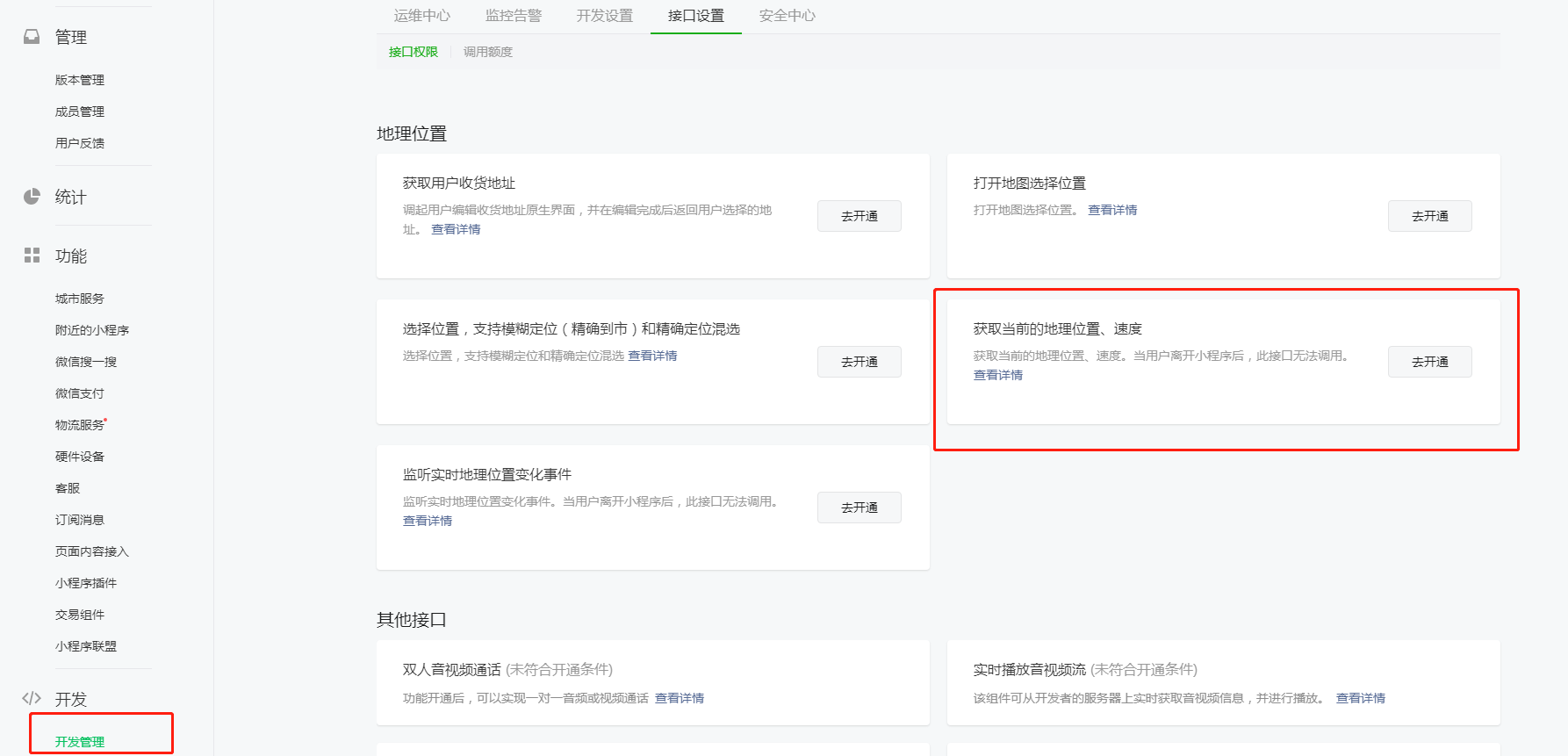This screenshot has width=1568, height=756.
Task: Click 去开通 for 获取当前的地理位置、速度
Action: click(1430, 362)
